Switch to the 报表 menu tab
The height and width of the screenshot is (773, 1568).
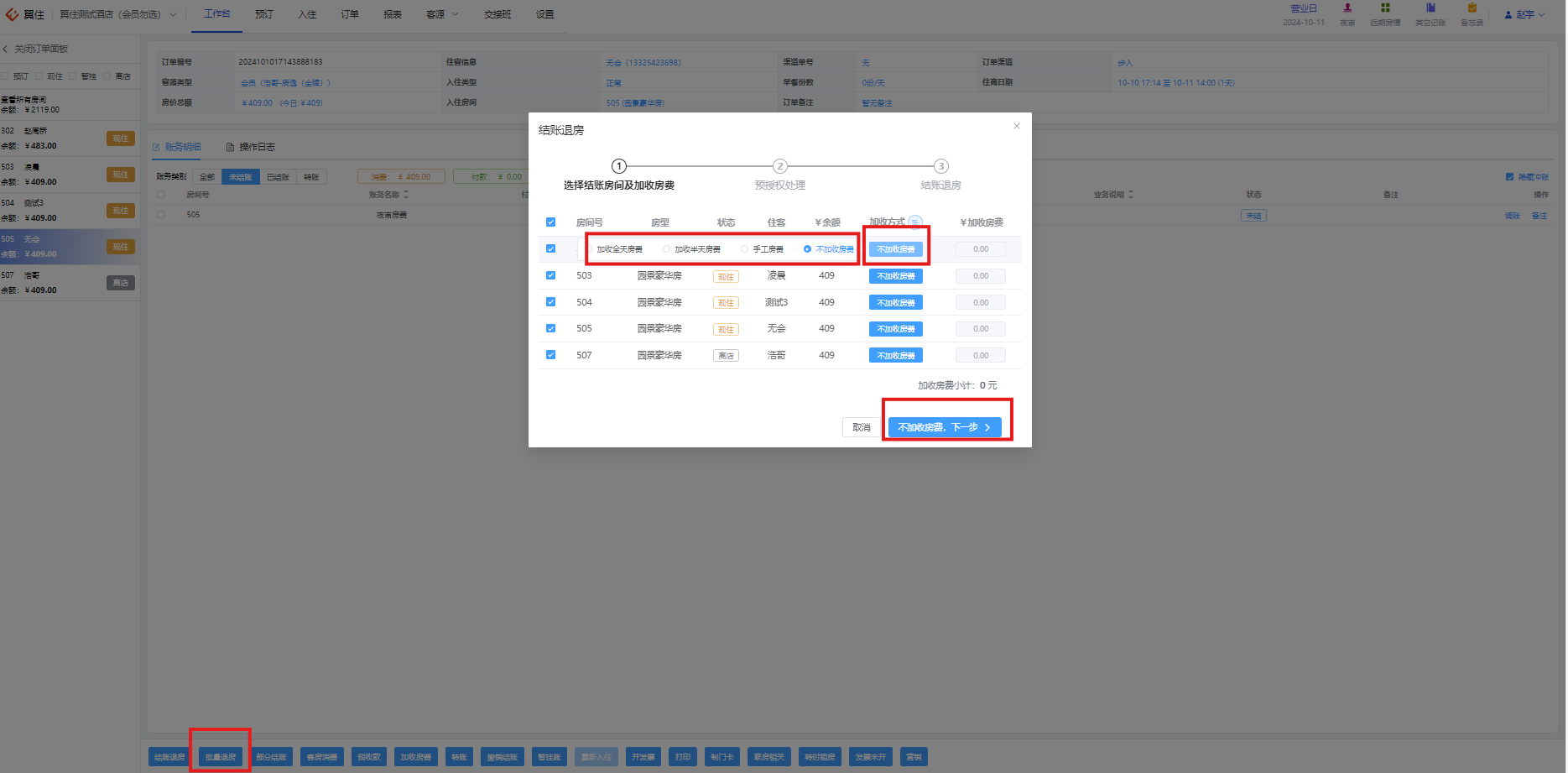coord(393,14)
